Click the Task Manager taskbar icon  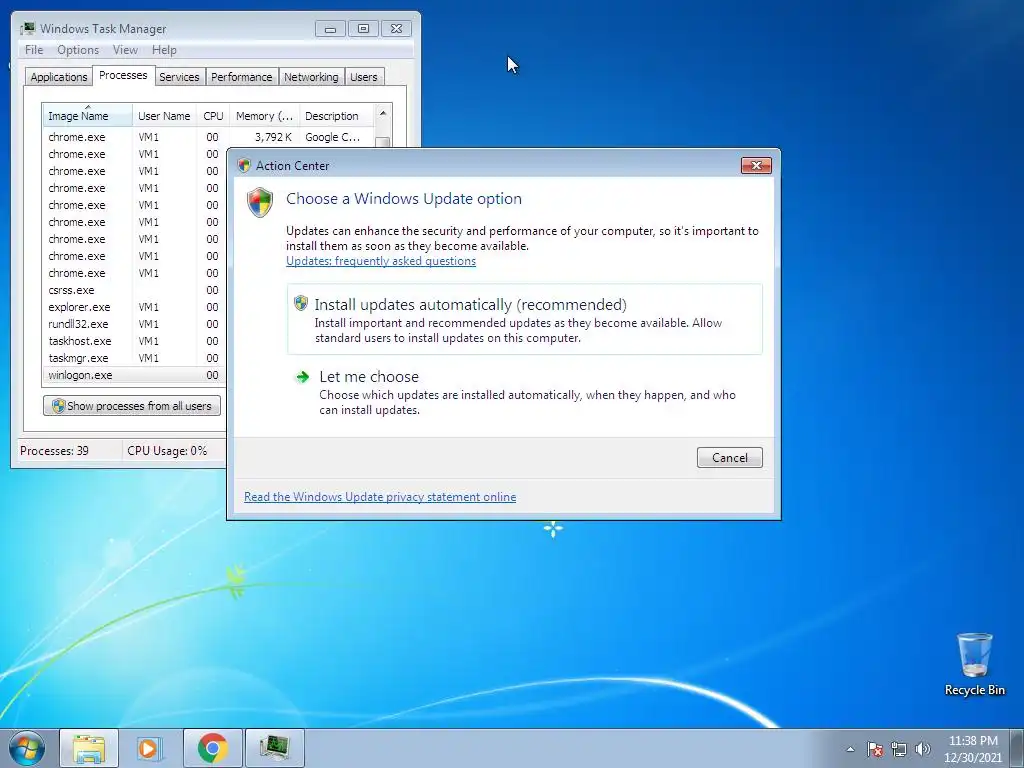(274, 748)
